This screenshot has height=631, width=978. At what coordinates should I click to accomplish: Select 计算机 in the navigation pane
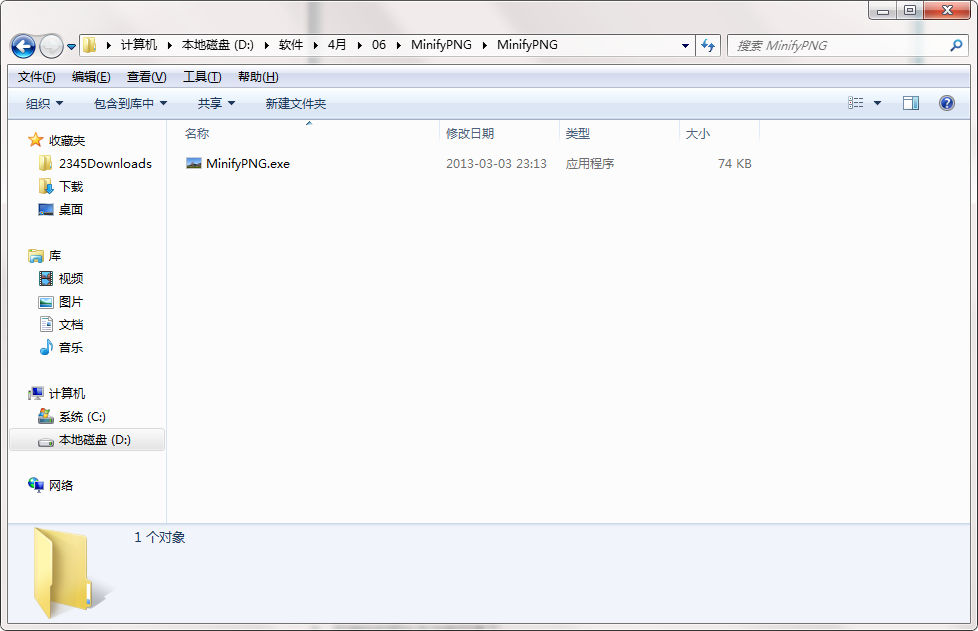click(67, 393)
